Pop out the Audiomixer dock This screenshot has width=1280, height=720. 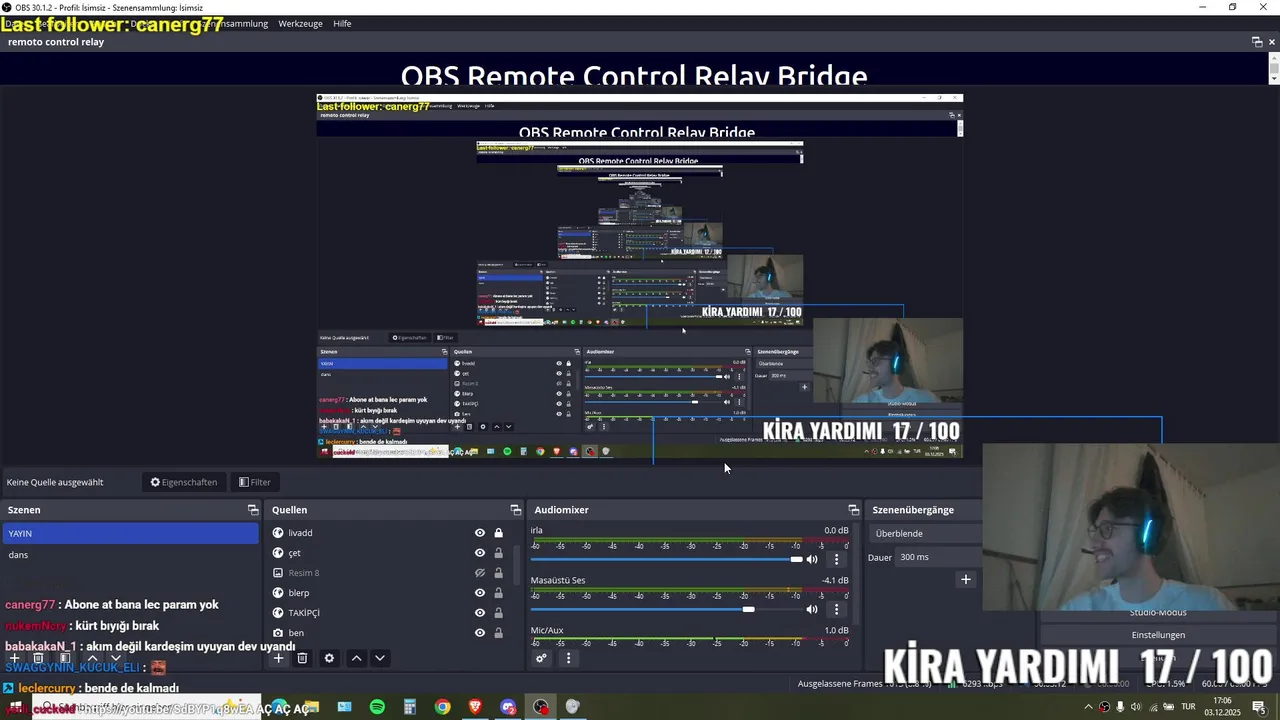(x=854, y=510)
